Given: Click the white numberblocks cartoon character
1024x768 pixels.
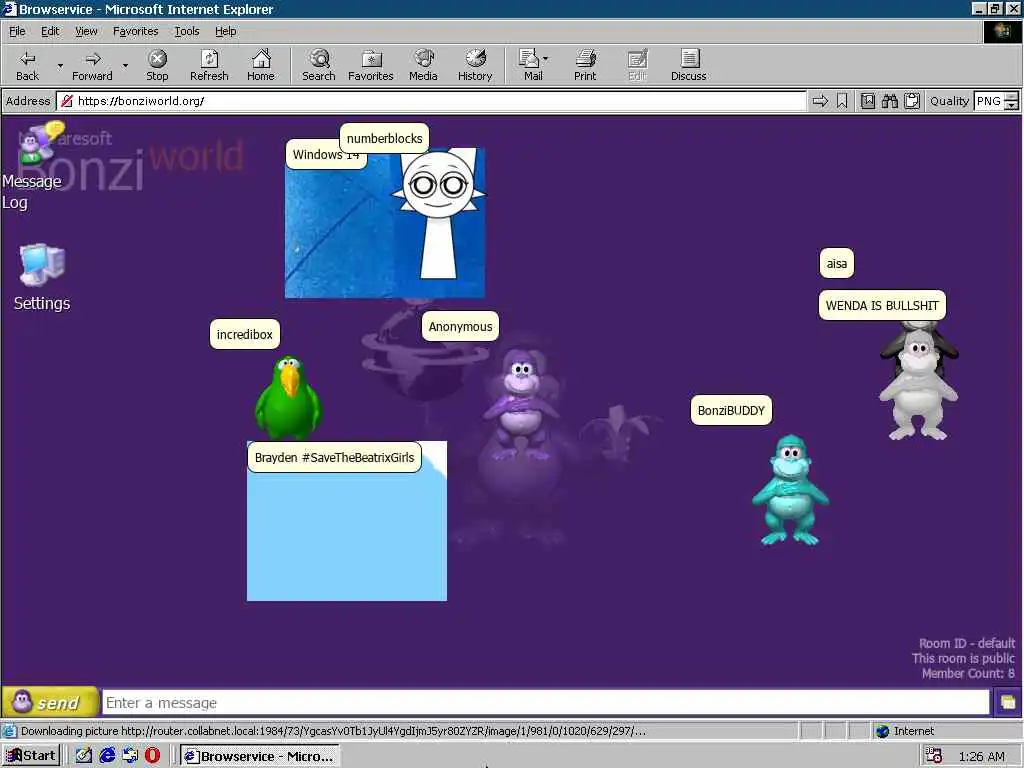Looking at the screenshot, I should click(439, 214).
